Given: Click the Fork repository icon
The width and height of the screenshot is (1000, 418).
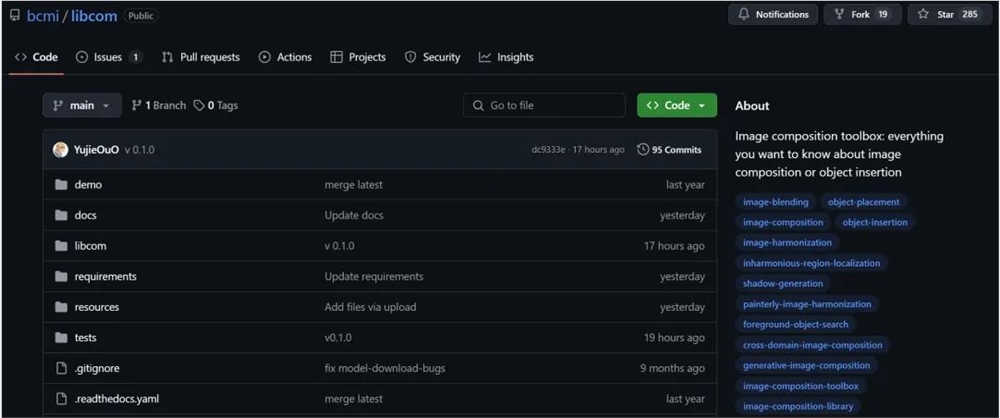Looking at the screenshot, I should click(x=839, y=15).
